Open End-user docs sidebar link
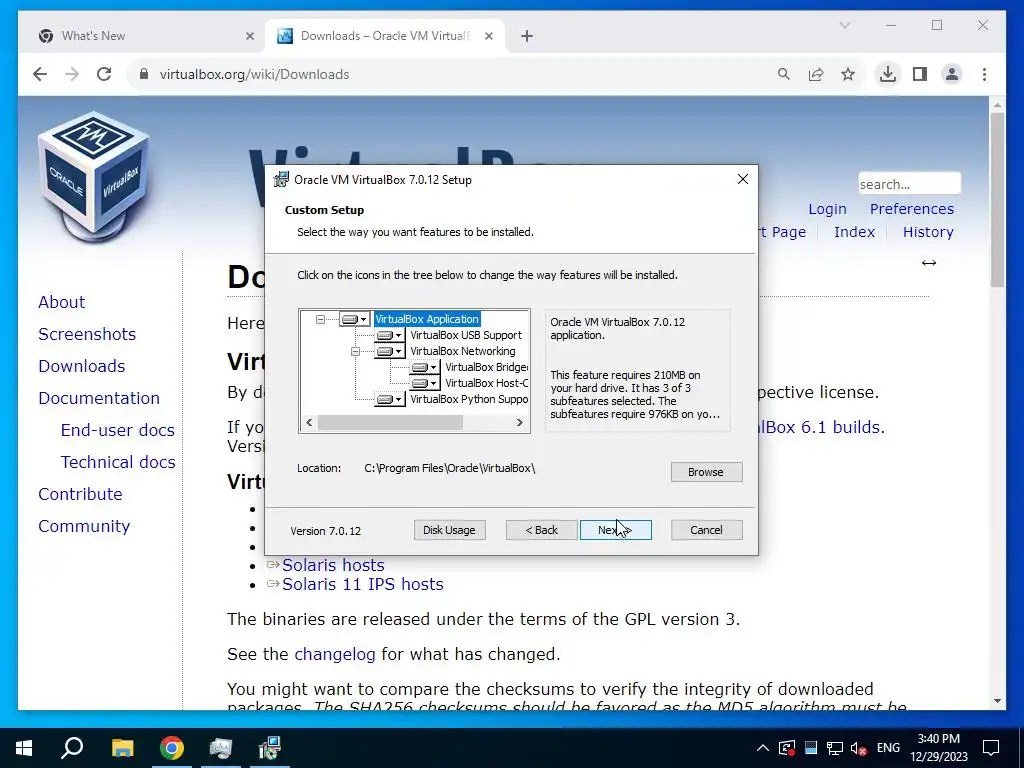The height and width of the screenshot is (768, 1024). point(118,430)
